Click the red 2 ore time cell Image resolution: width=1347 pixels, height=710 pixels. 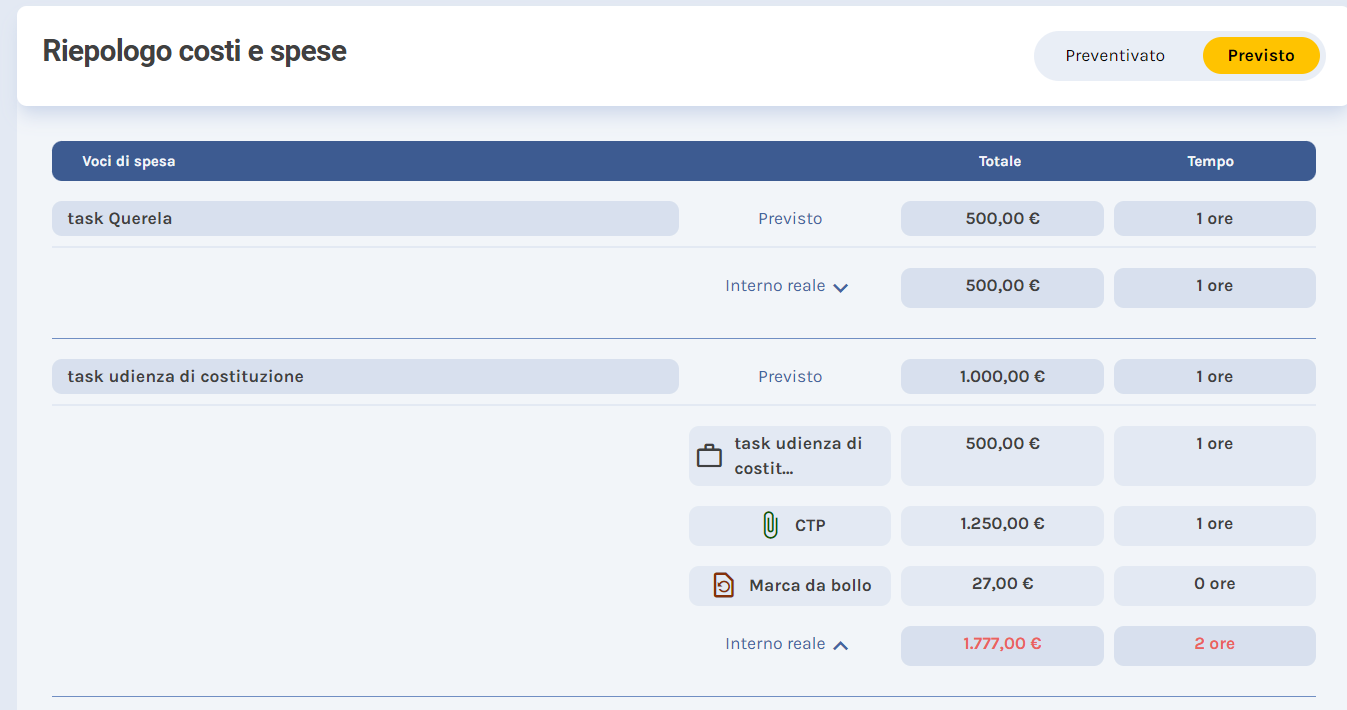click(x=1214, y=644)
